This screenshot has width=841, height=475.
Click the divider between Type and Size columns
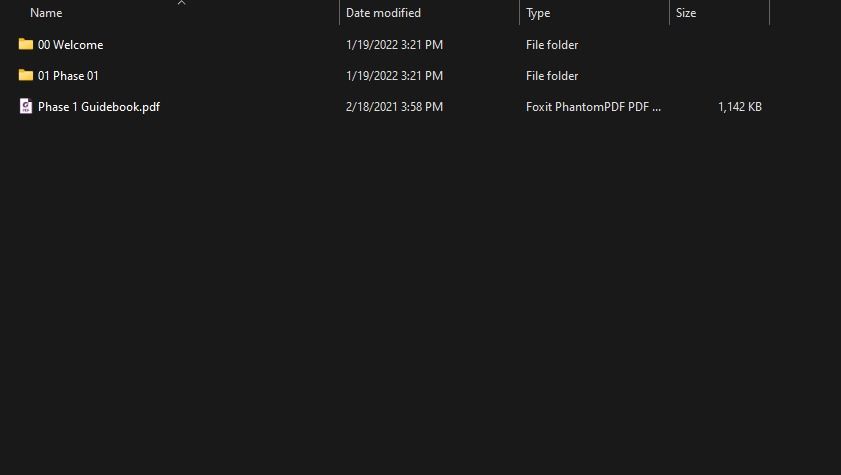(669, 13)
